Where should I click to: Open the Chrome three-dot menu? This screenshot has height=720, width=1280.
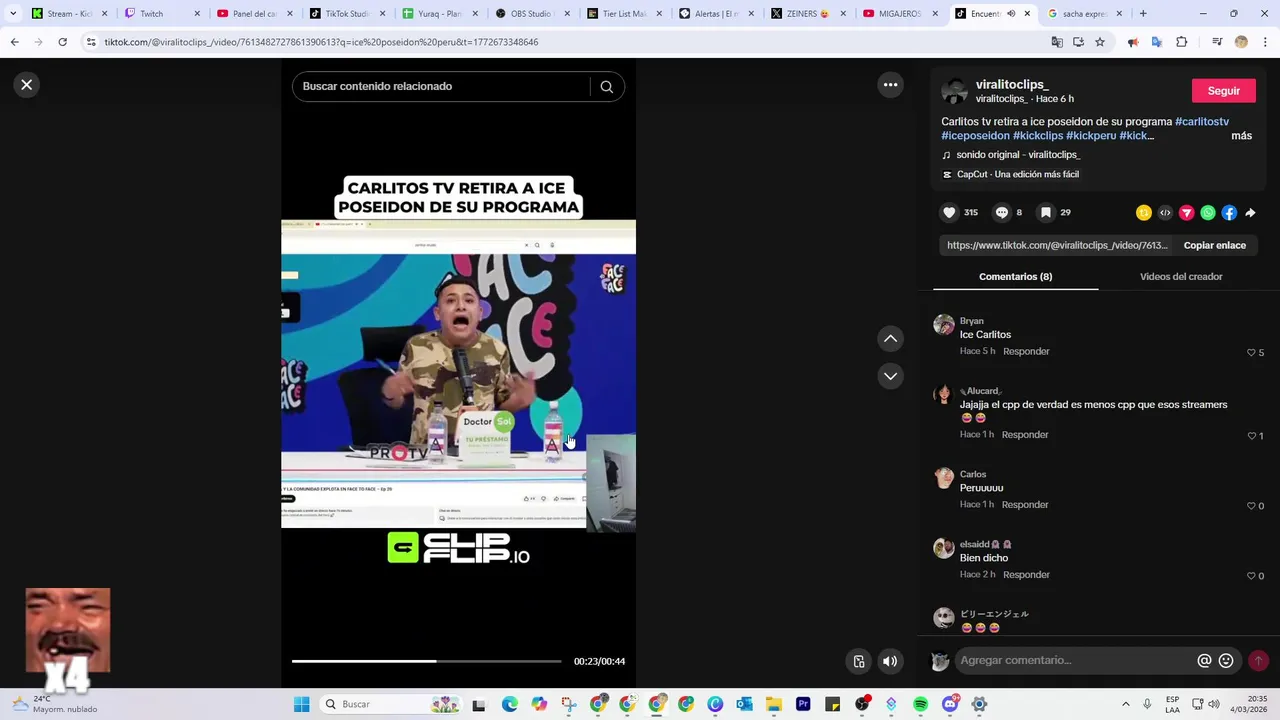[x=1264, y=42]
